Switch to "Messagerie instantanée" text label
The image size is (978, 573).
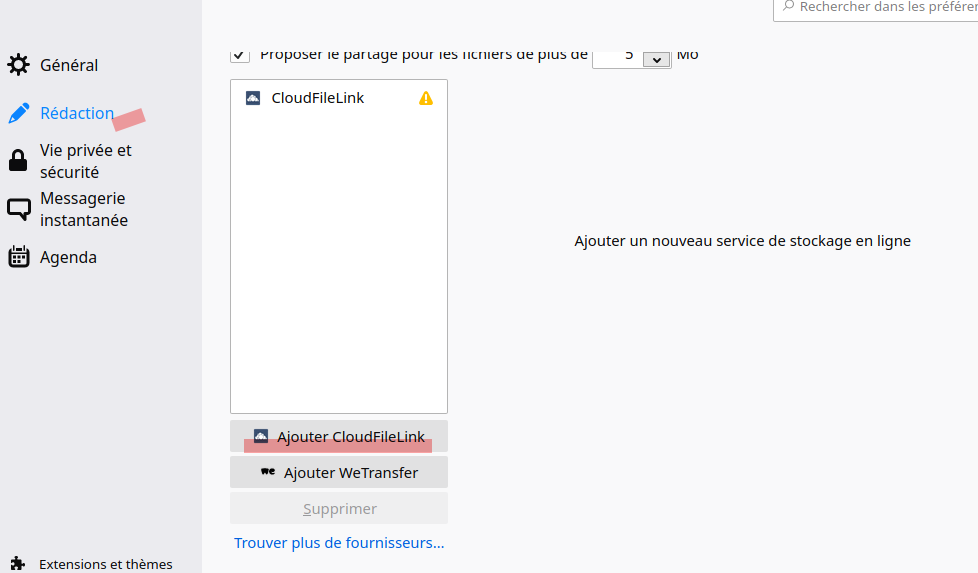pos(84,209)
